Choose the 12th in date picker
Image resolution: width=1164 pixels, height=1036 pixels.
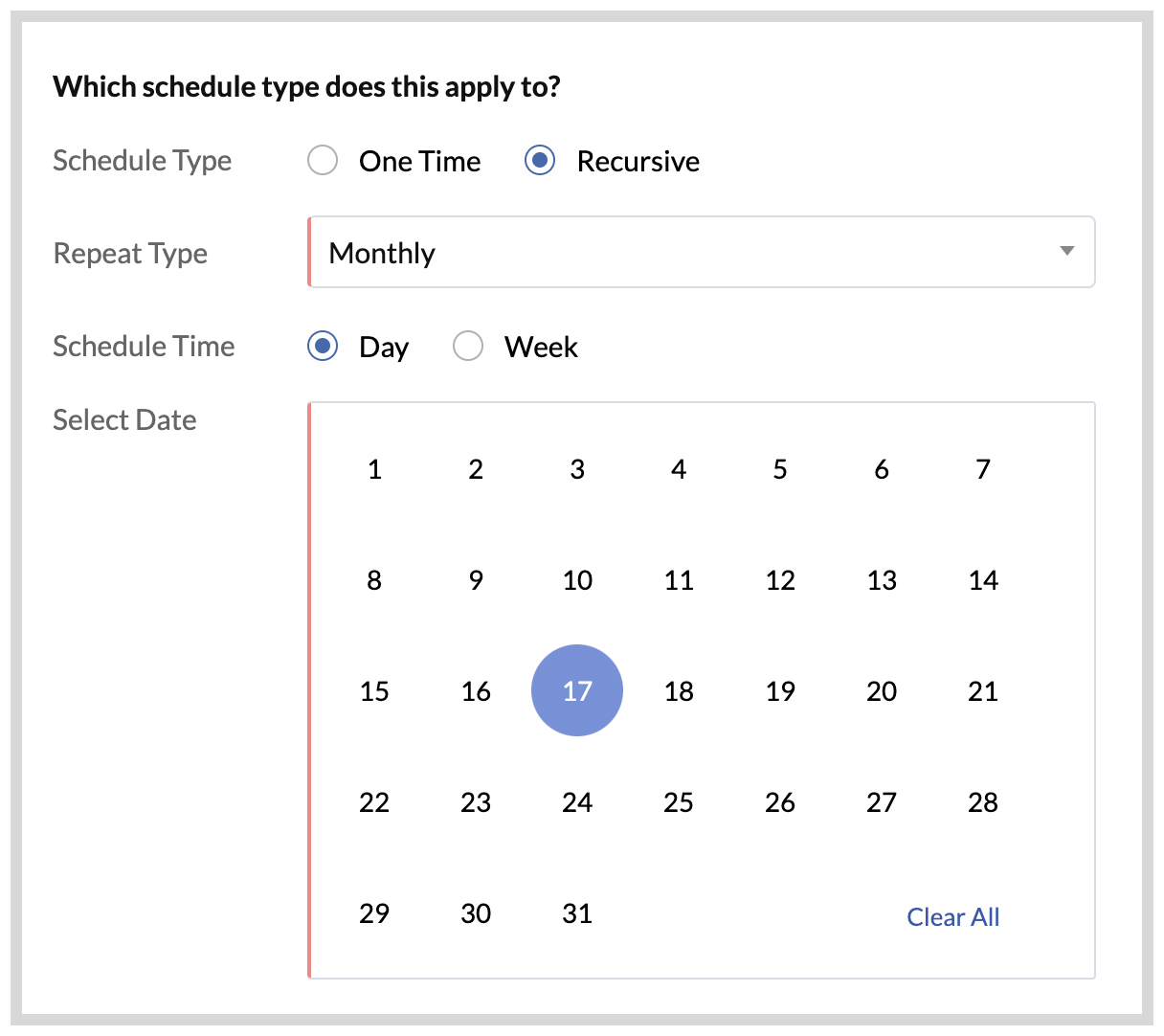coord(780,580)
